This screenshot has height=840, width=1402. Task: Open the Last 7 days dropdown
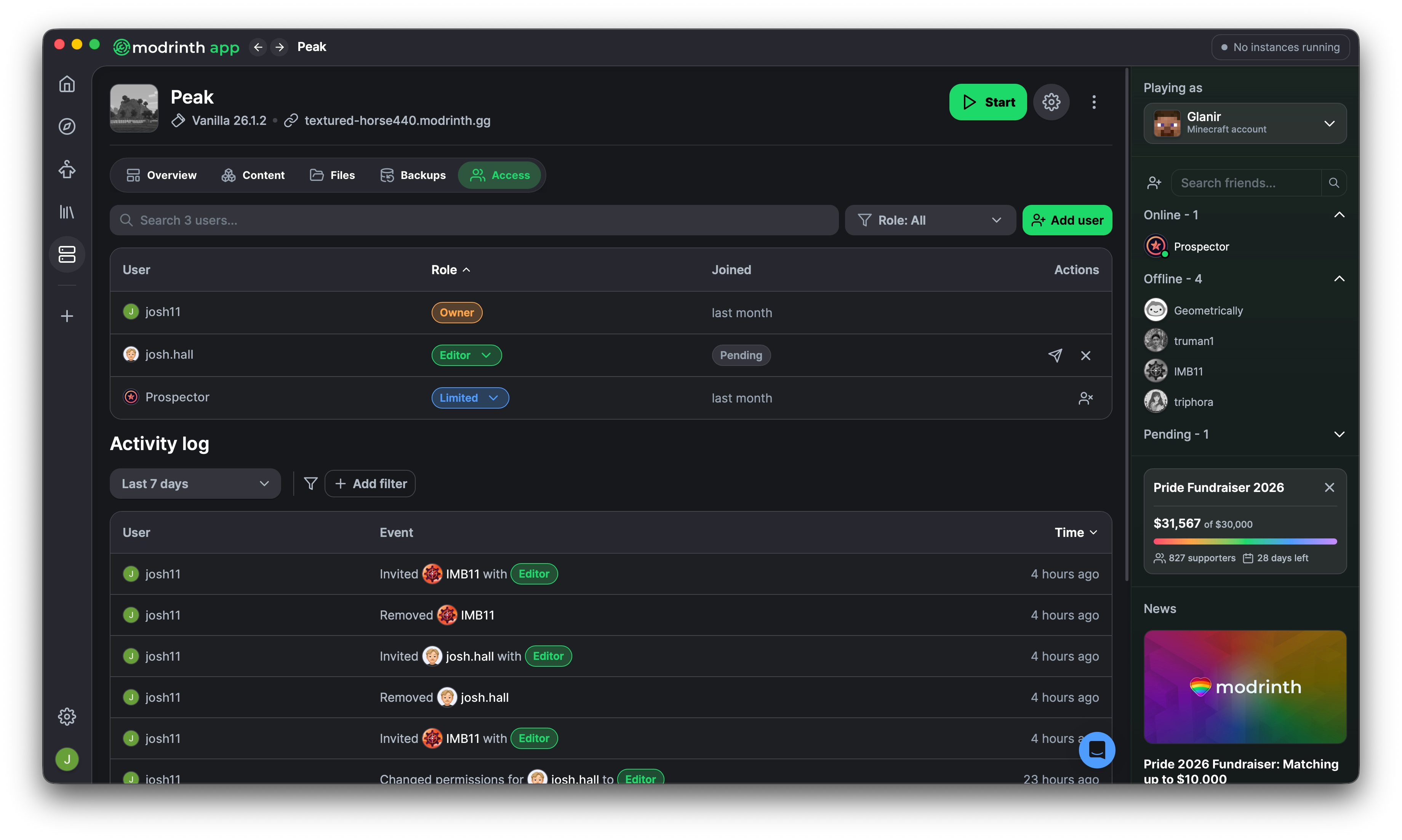click(195, 483)
